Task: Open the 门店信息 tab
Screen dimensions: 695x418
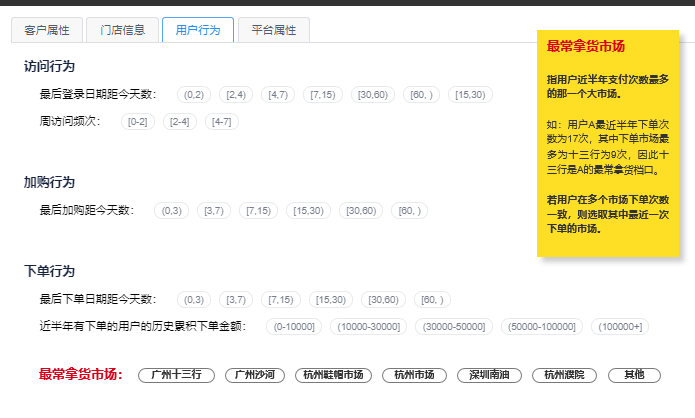Action: (x=122, y=30)
